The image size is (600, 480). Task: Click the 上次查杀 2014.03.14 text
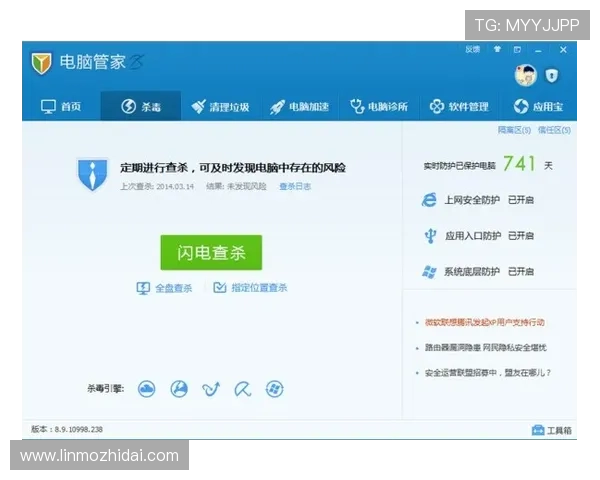point(157,186)
